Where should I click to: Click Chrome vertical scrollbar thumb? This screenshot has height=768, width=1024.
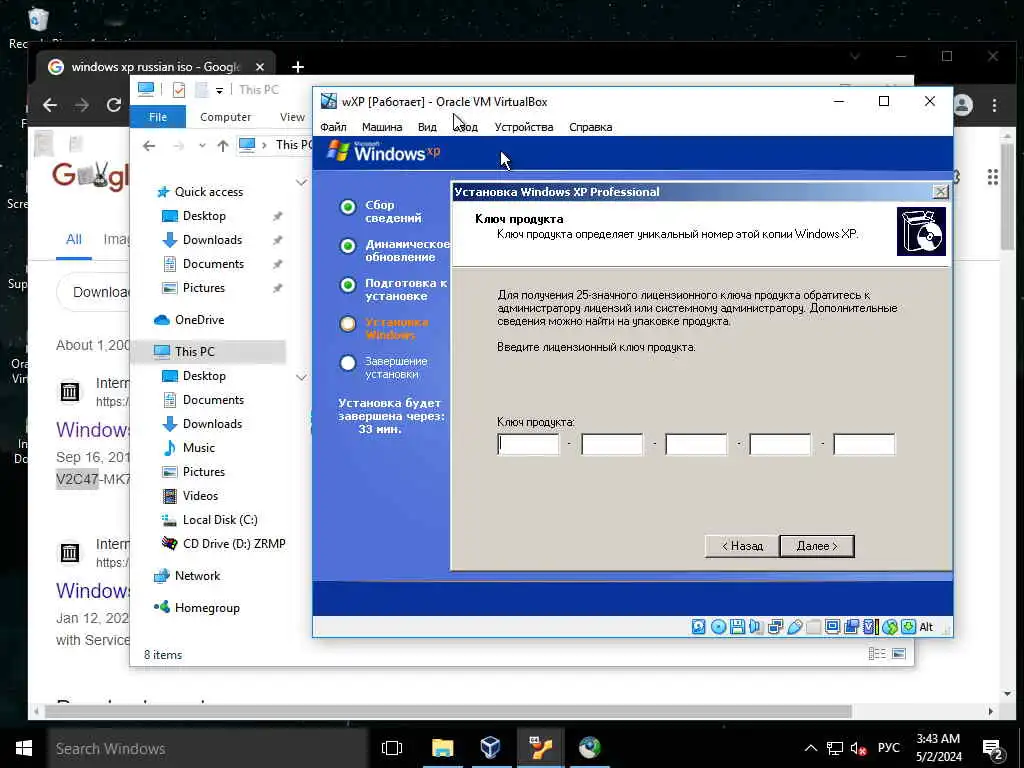pyautogui.click(x=1007, y=196)
